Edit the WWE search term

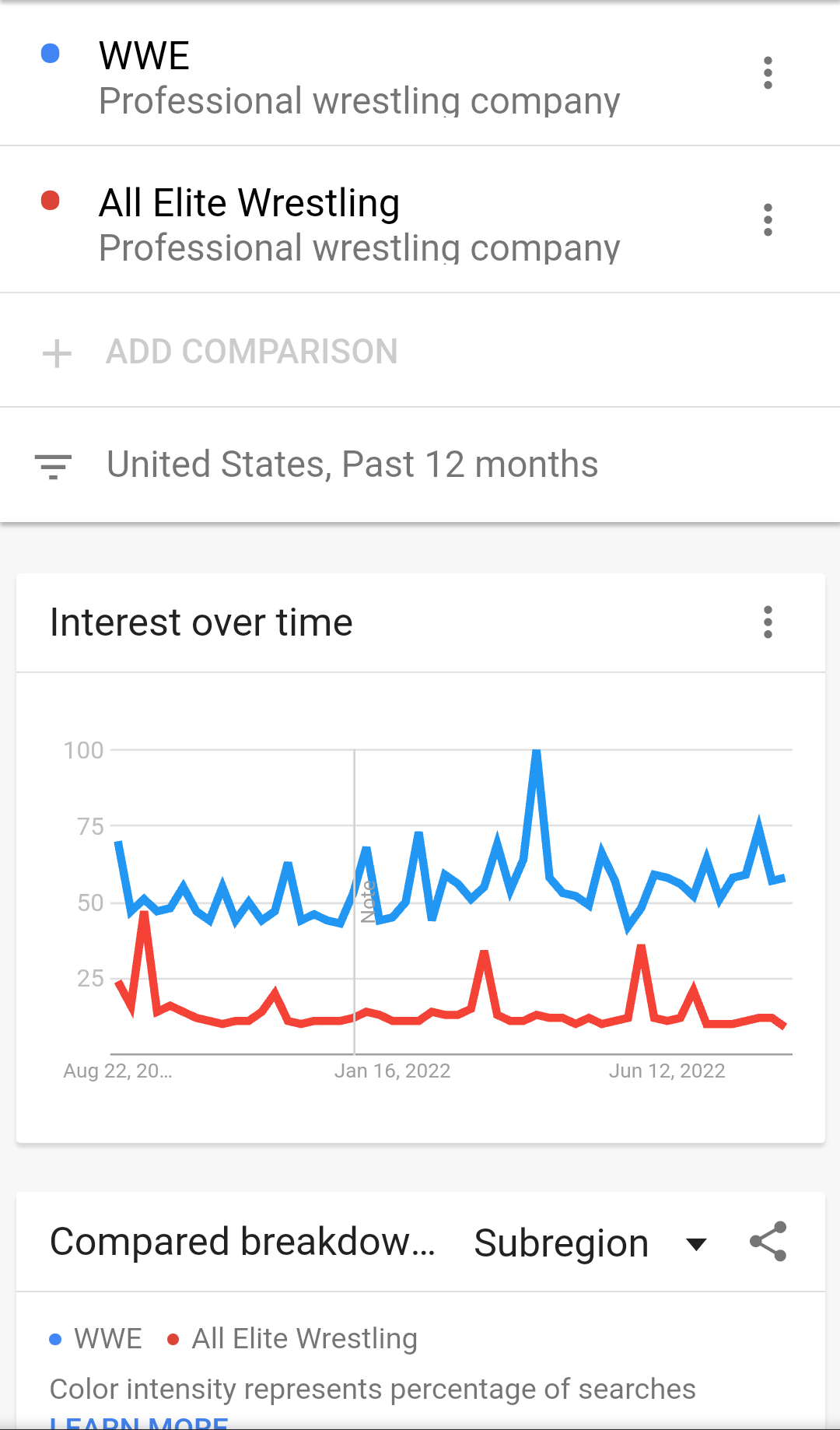(145, 56)
